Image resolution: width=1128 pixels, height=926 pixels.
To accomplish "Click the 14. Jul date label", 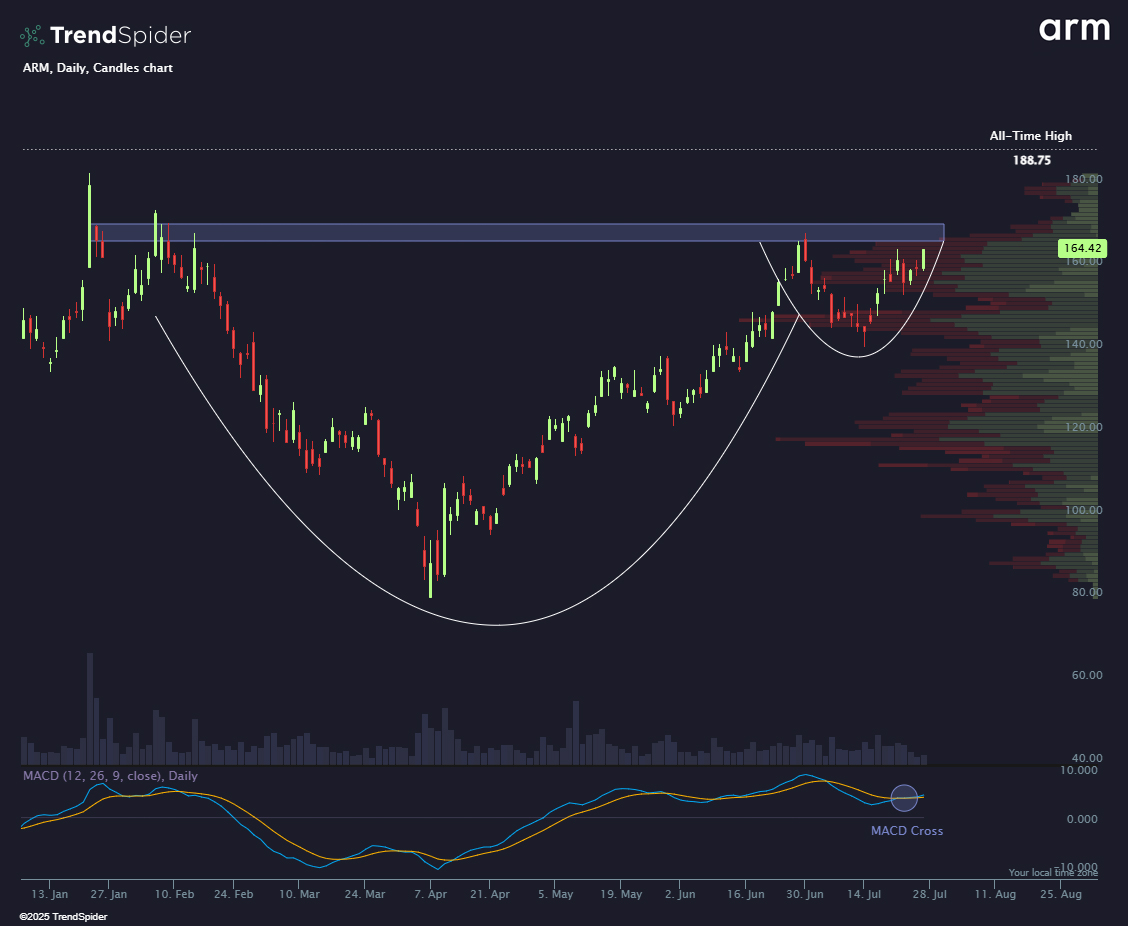I will click(864, 894).
